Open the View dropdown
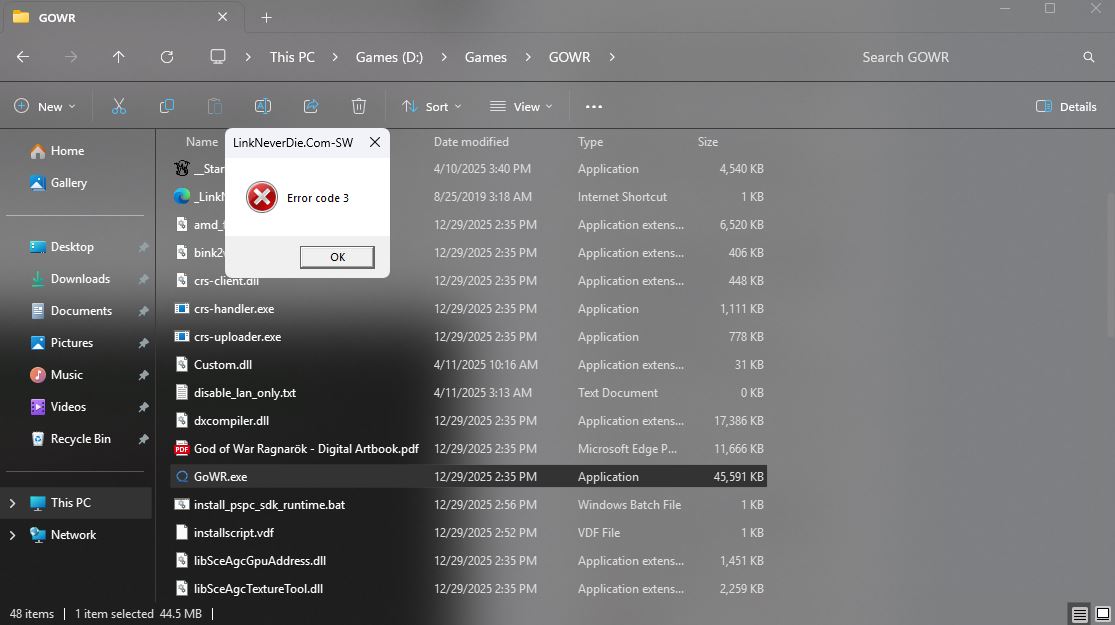Screen dimensions: 1115x625 (520, 106)
